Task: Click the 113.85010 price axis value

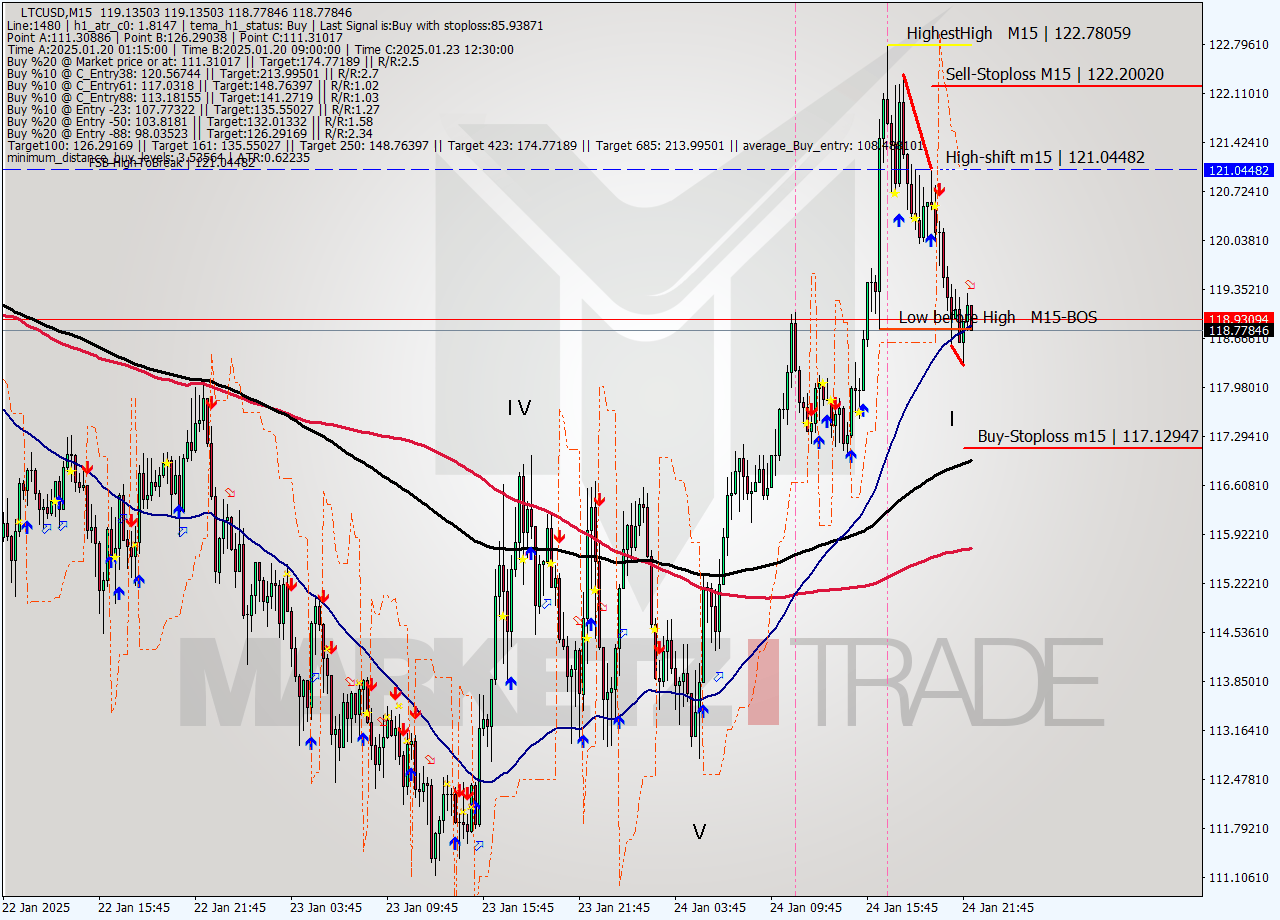Action: coord(1239,681)
